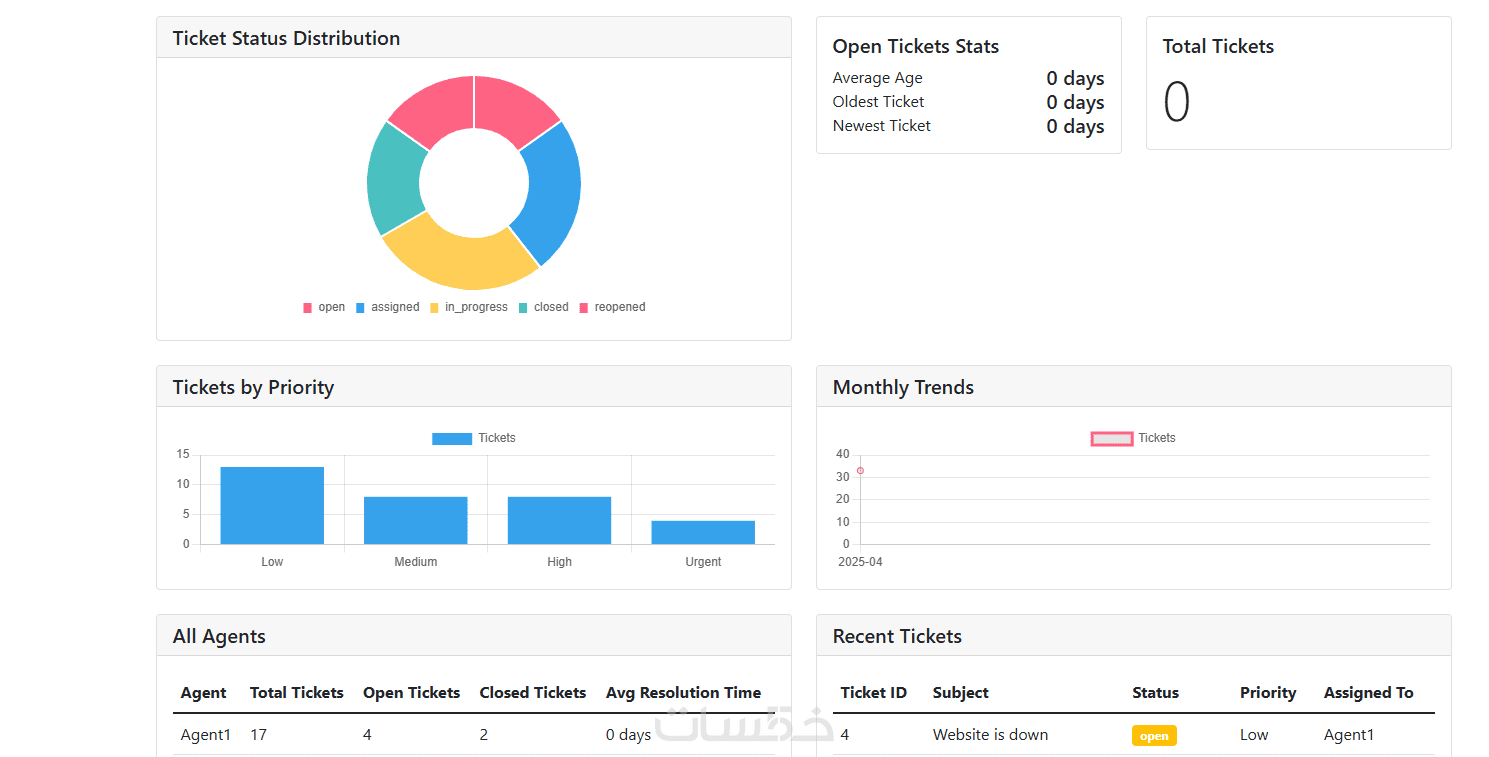Click the Total Tickets column header

297,692
